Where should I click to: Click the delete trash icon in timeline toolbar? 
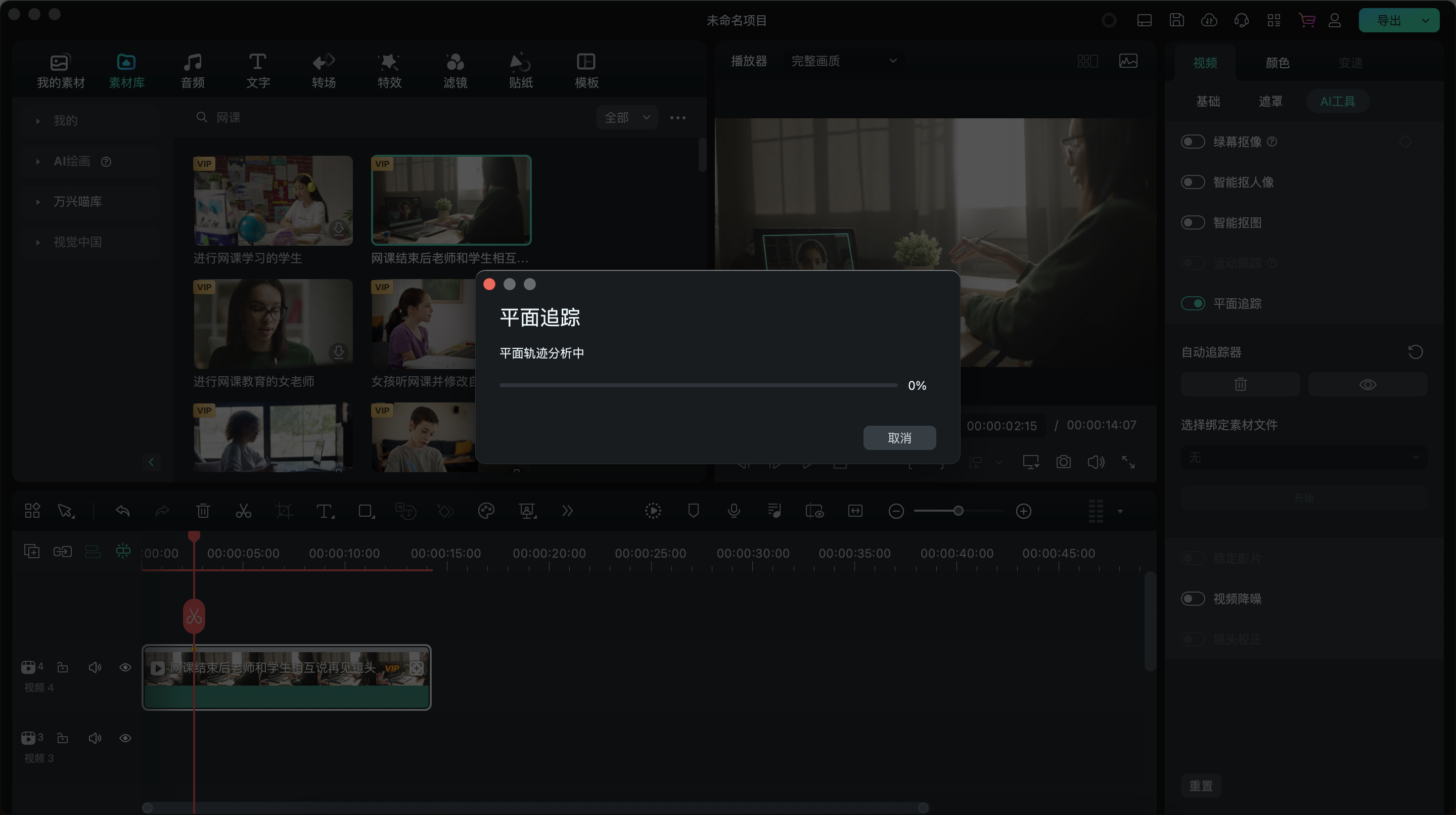coord(202,511)
